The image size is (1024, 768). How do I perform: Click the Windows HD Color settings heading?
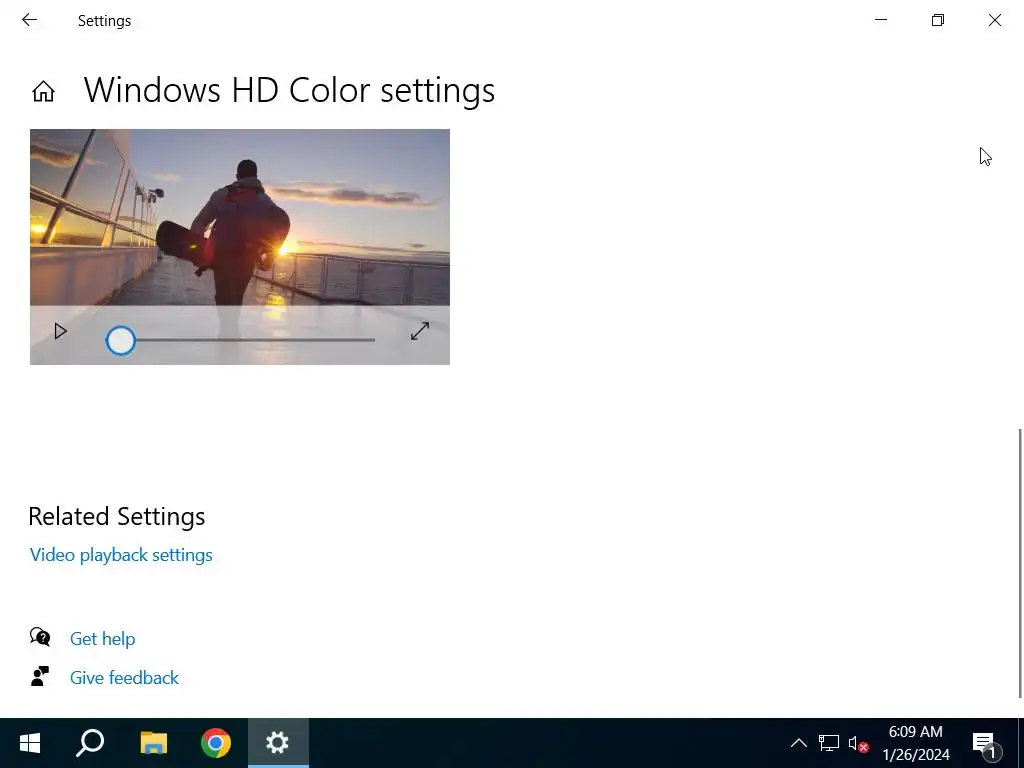(289, 90)
